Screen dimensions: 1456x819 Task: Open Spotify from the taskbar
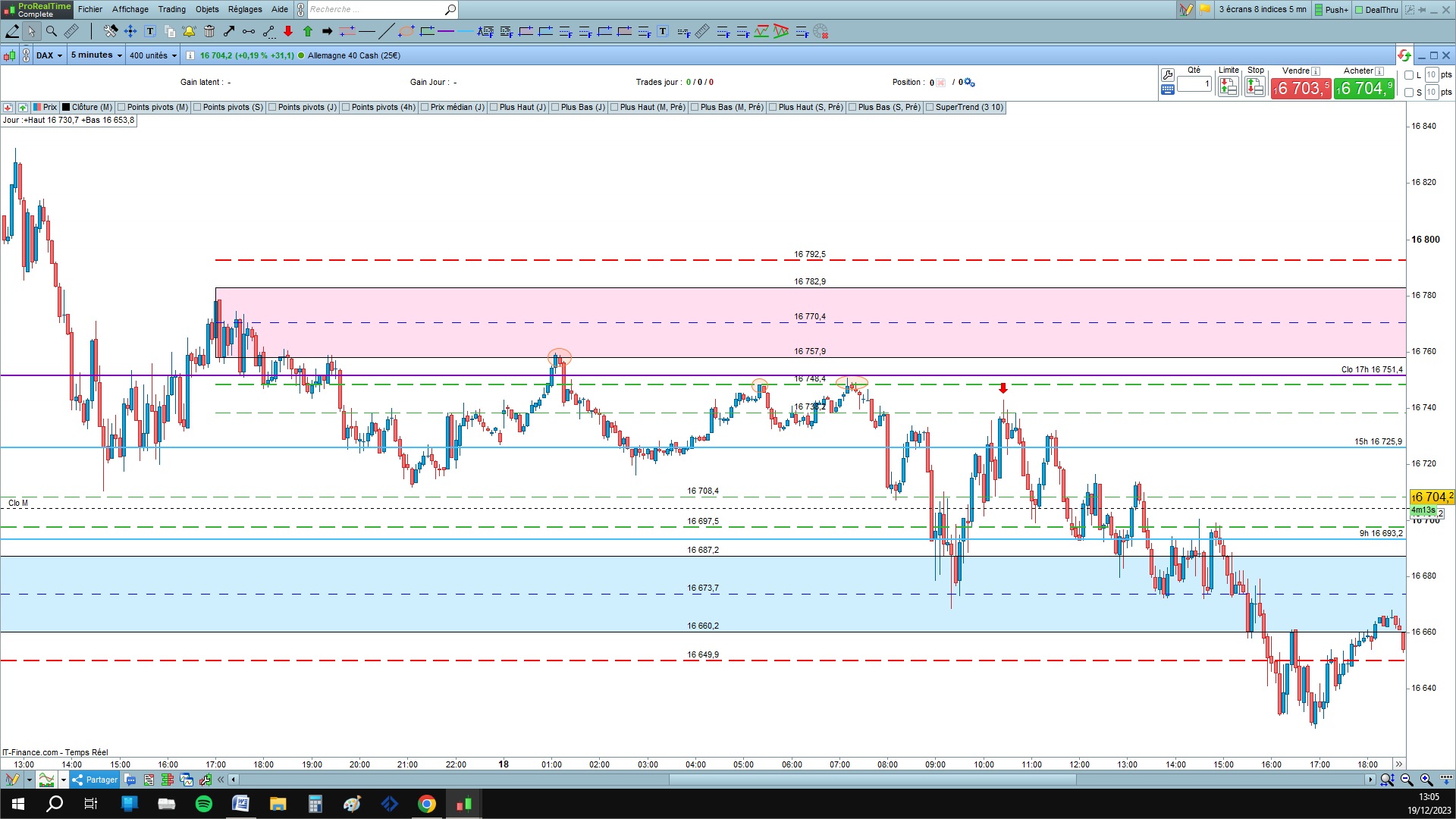click(x=204, y=804)
